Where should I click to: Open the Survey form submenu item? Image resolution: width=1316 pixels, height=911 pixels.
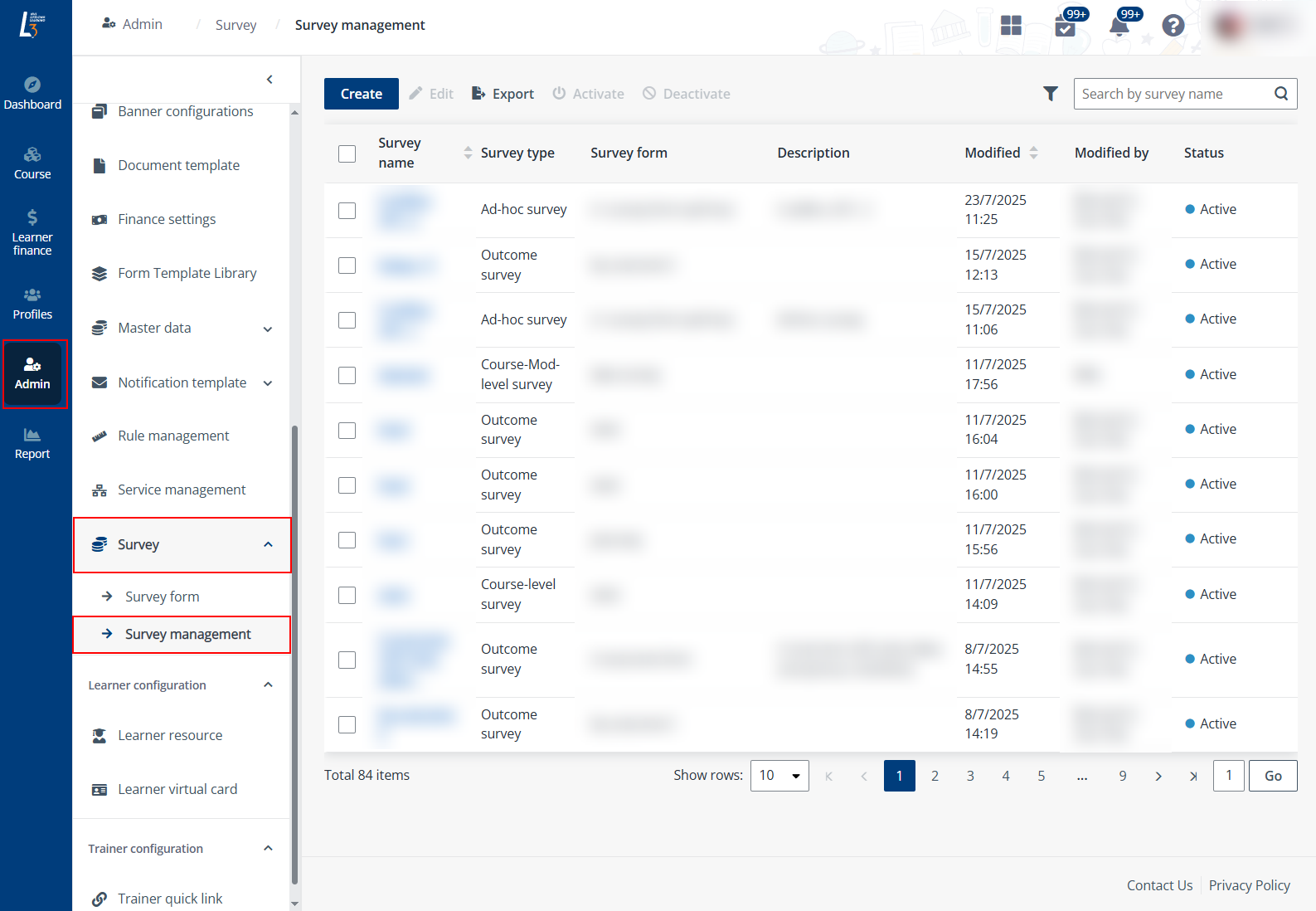click(162, 597)
